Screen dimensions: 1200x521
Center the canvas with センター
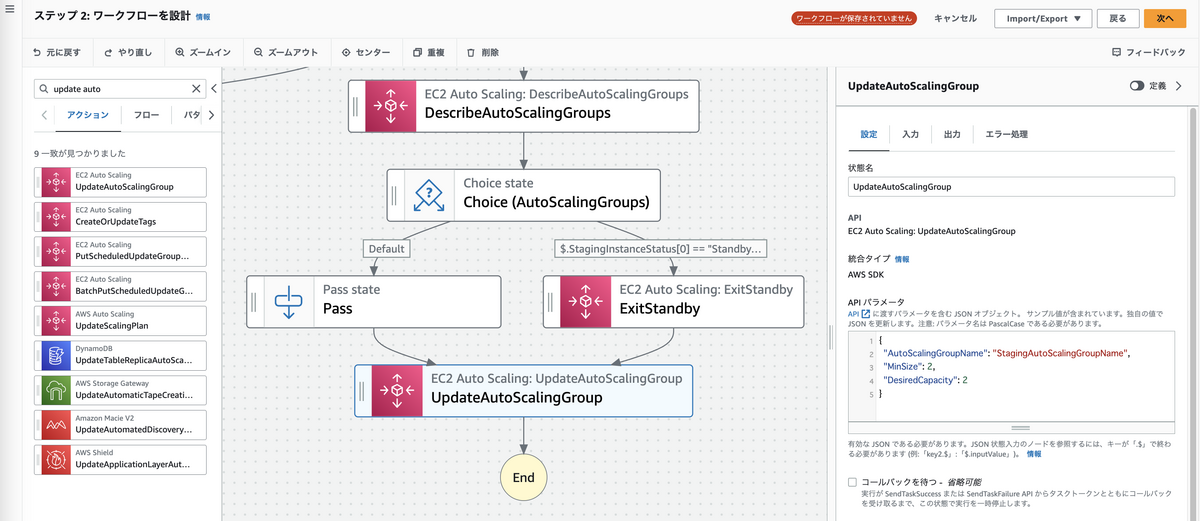[x=366, y=52]
